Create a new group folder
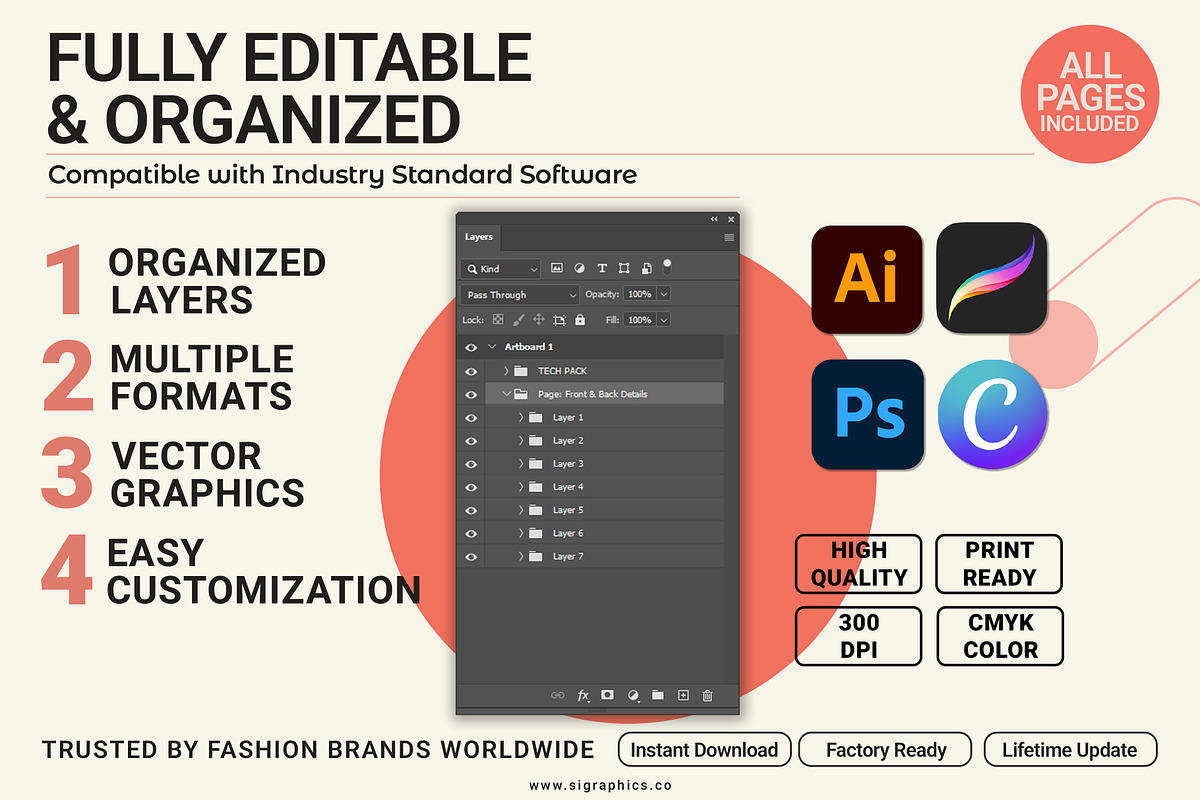Screen dimensions: 1200x800 tap(658, 695)
